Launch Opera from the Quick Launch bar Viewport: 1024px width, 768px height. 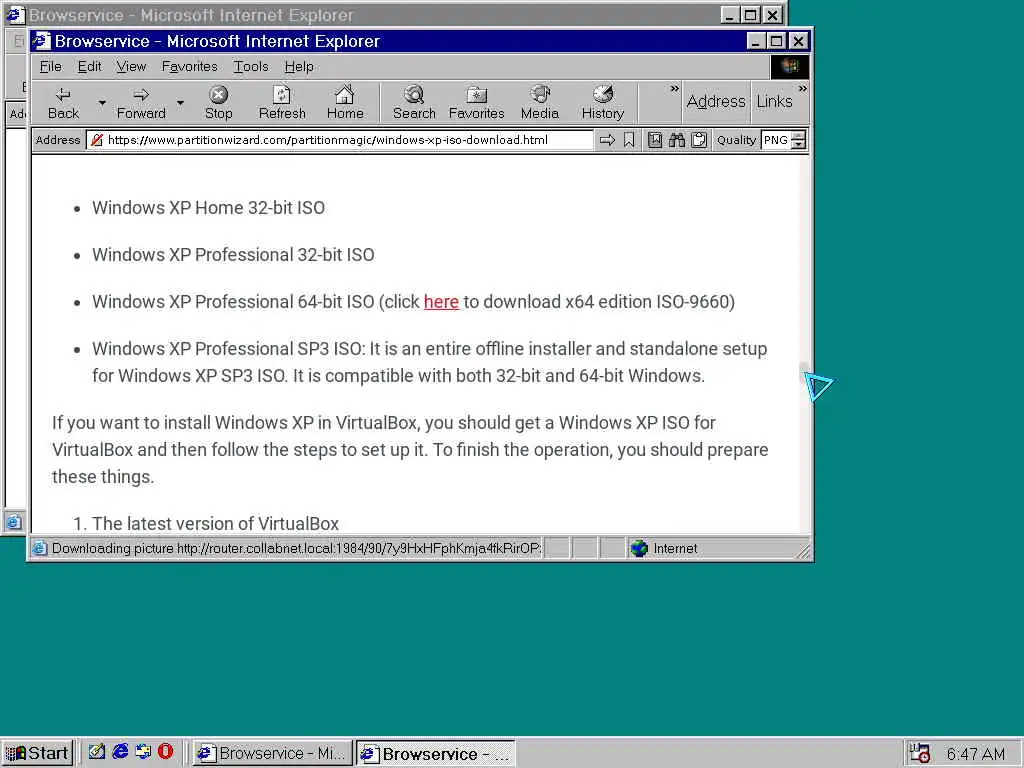(166, 752)
